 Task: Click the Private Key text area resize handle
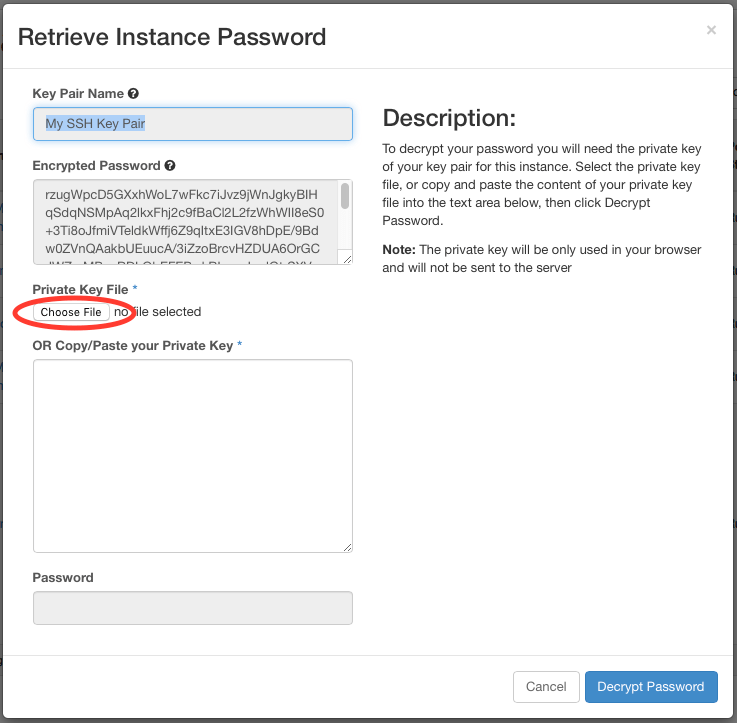click(347, 547)
